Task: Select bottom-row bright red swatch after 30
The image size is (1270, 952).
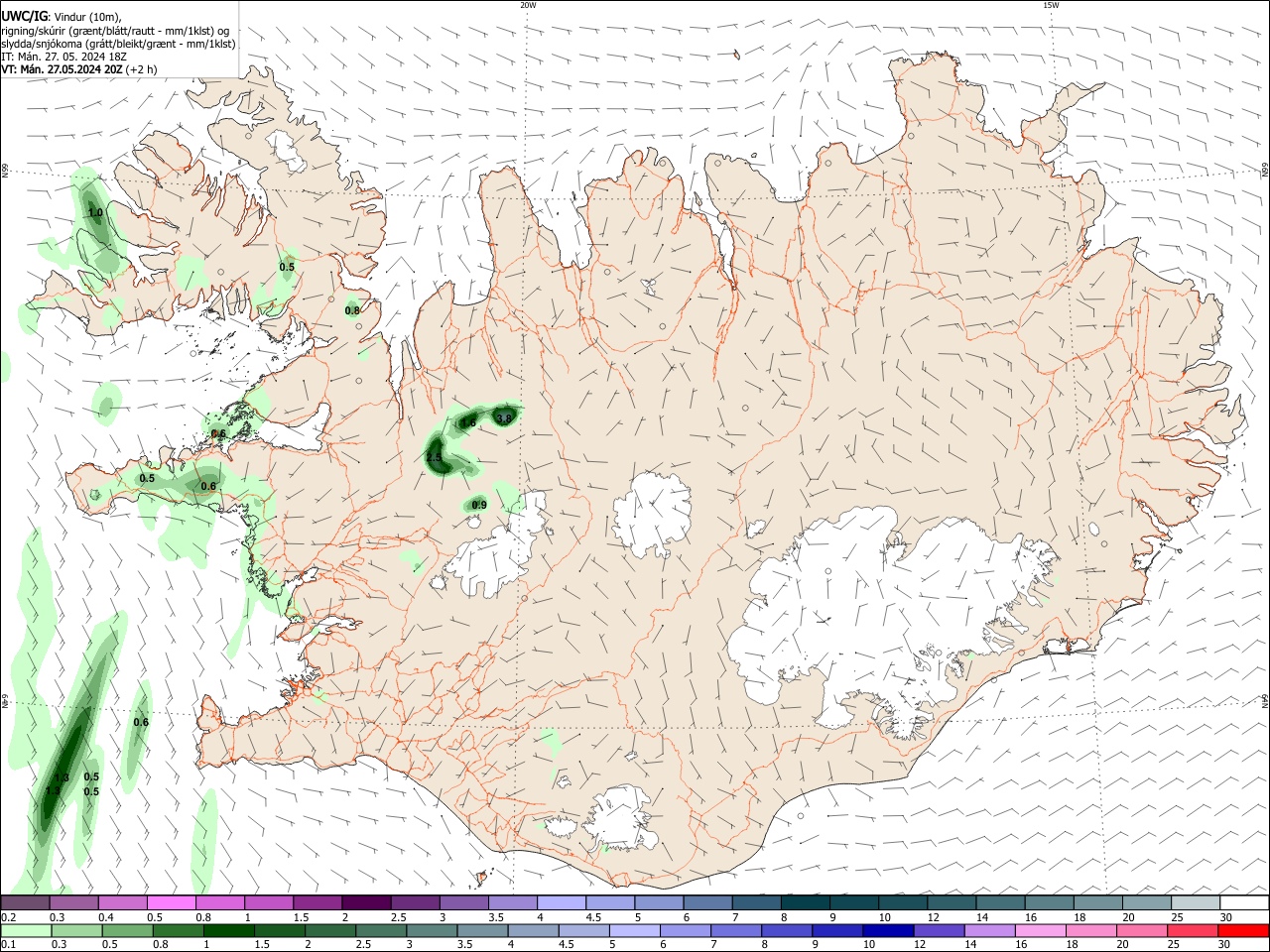Action: click(x=1243, y=930)
